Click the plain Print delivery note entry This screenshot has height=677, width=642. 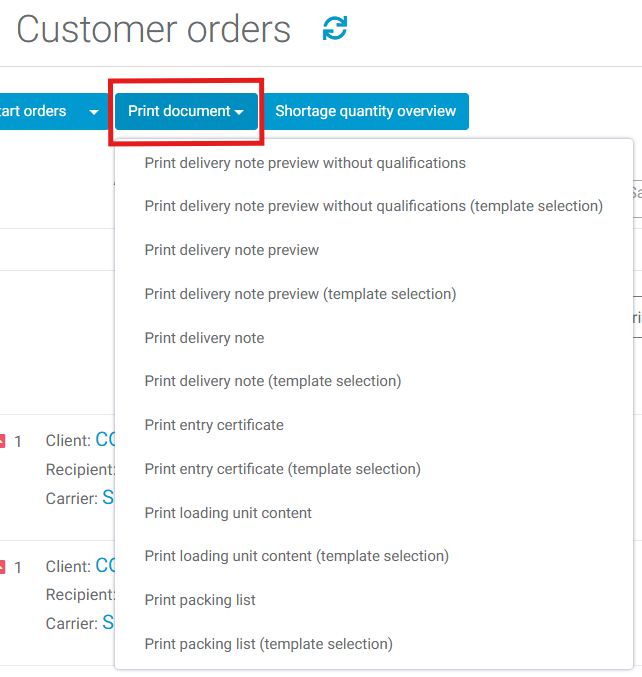pyautogui.click(x=204, y=338)
